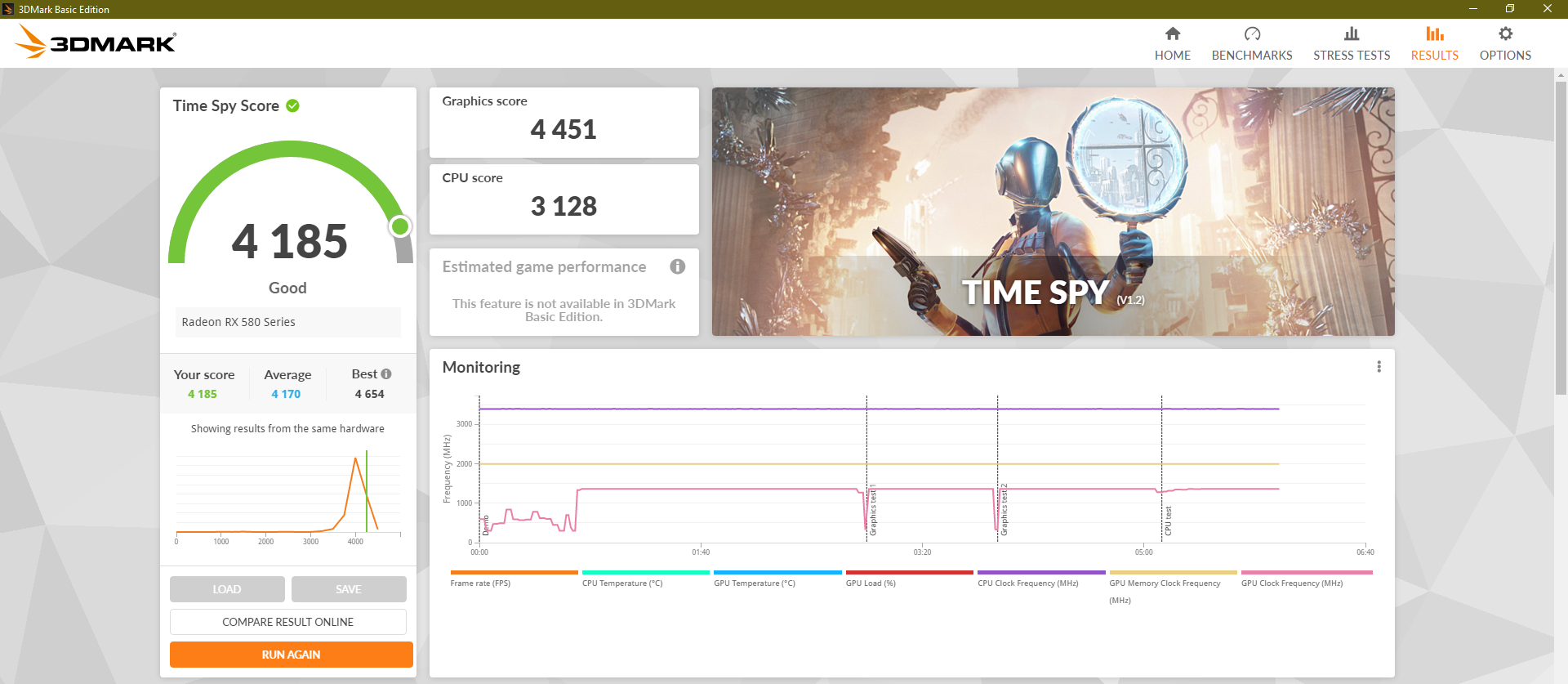Screen dimensions: 1568x684
Task: Click the vertical scrollbar on the right
Action: [1561, 245]
